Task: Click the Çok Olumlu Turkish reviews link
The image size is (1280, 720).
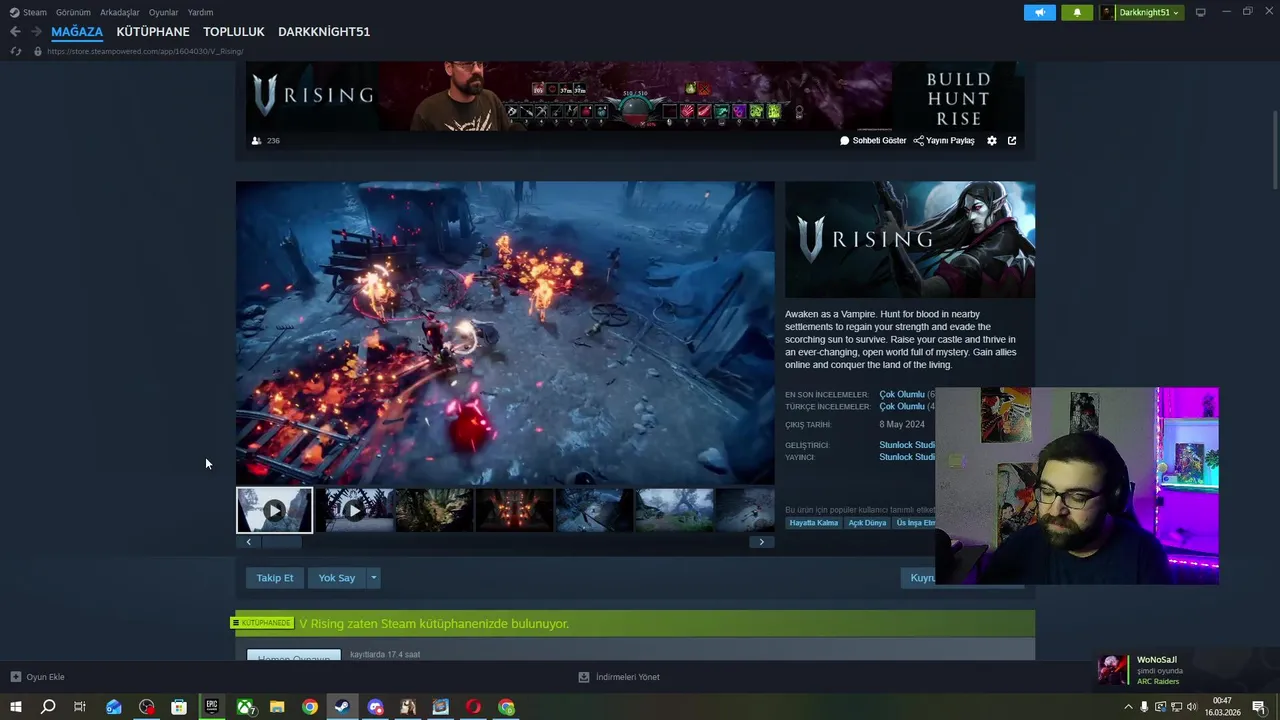Action: [x=902, y=407]
